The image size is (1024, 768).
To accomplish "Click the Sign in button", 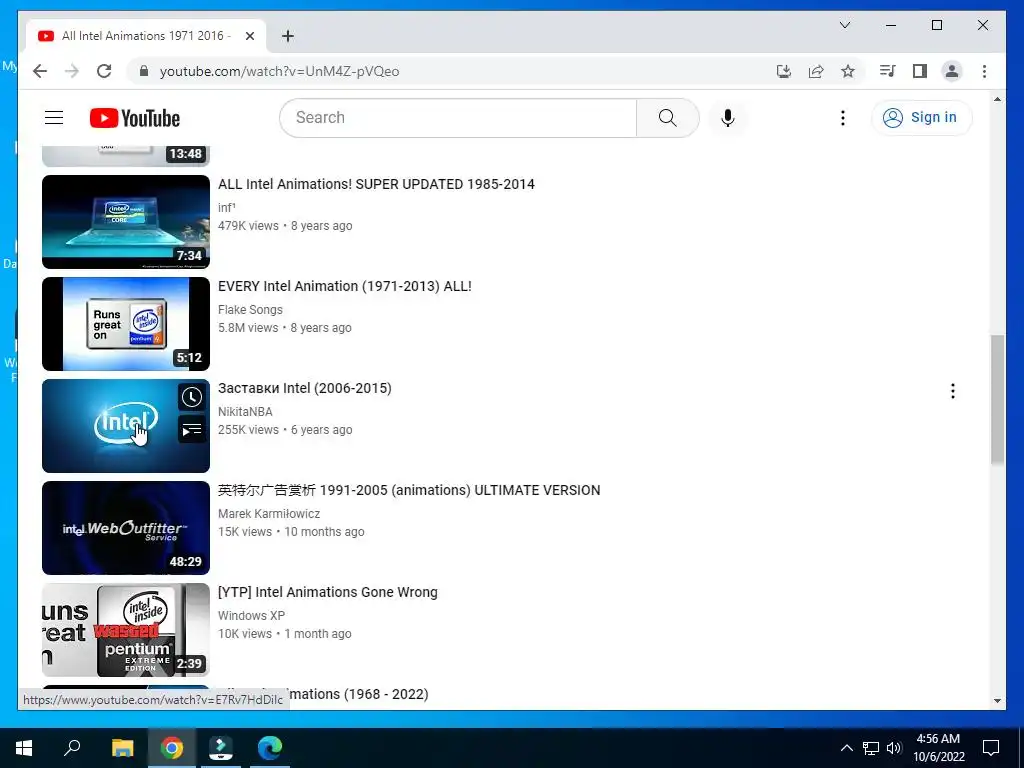I will click(x=921, y=118).
